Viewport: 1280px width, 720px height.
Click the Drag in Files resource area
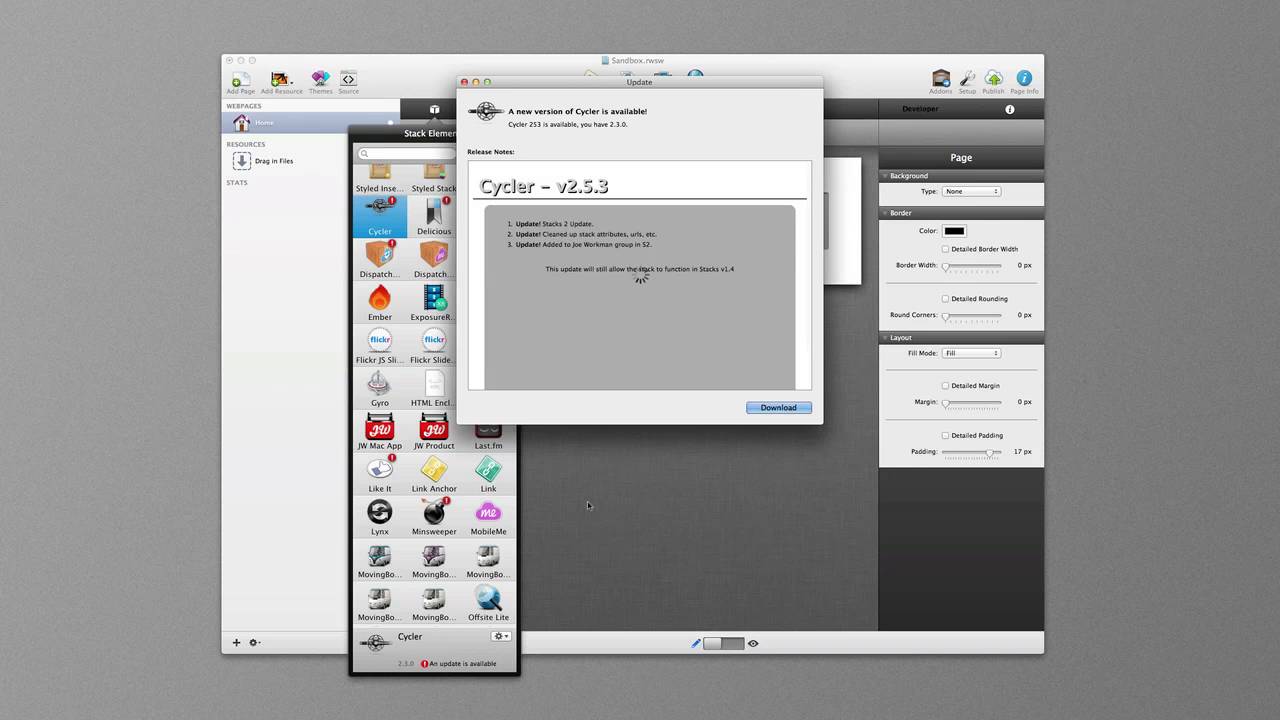coord(263,161)
